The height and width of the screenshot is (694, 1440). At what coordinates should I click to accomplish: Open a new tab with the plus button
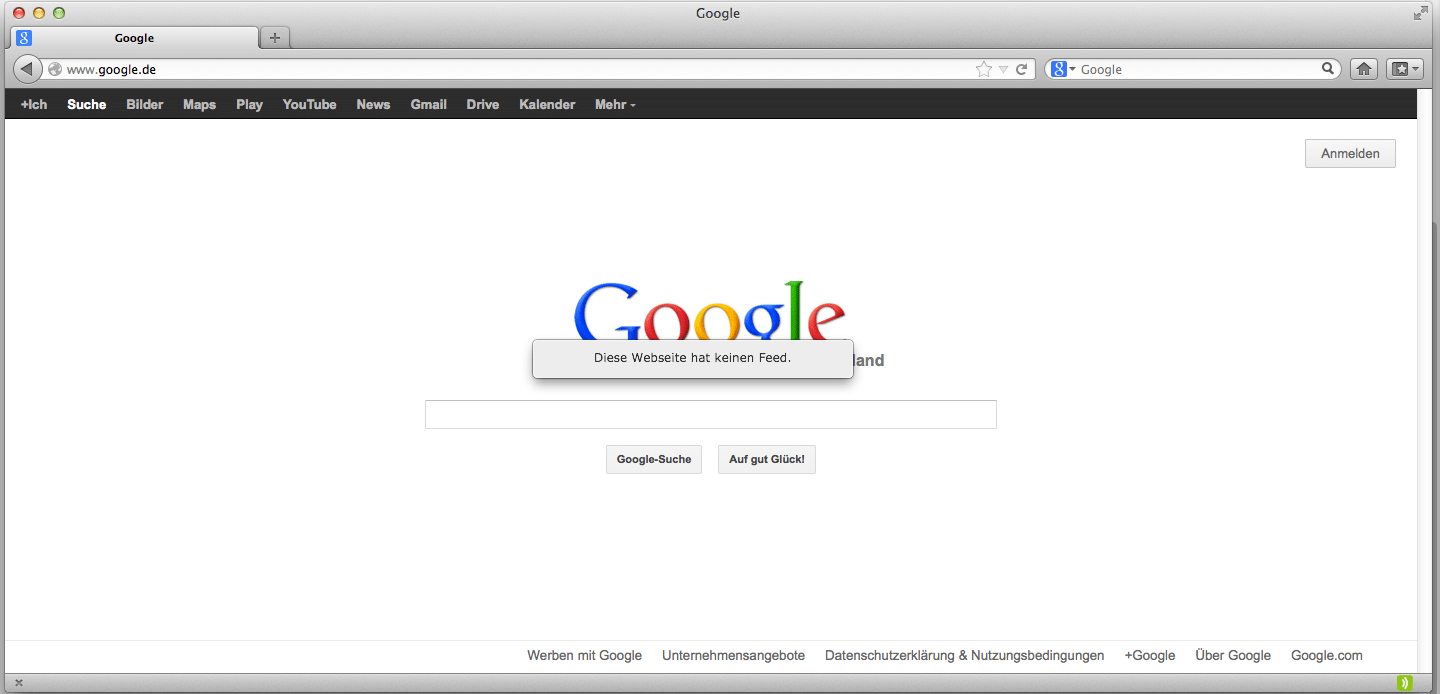[275, 38]
